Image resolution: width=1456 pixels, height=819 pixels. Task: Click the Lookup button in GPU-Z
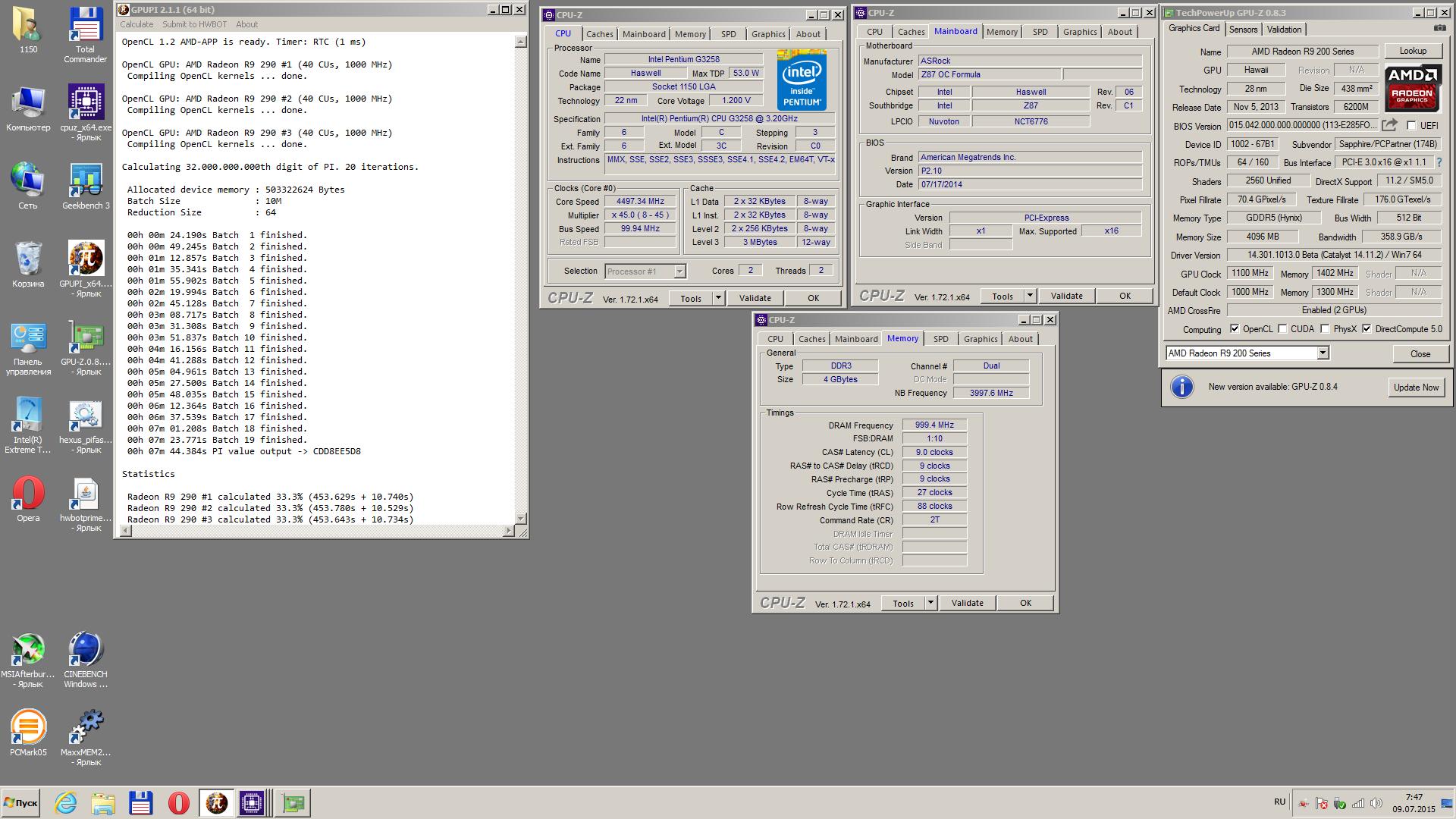(x=1412, y=51)
